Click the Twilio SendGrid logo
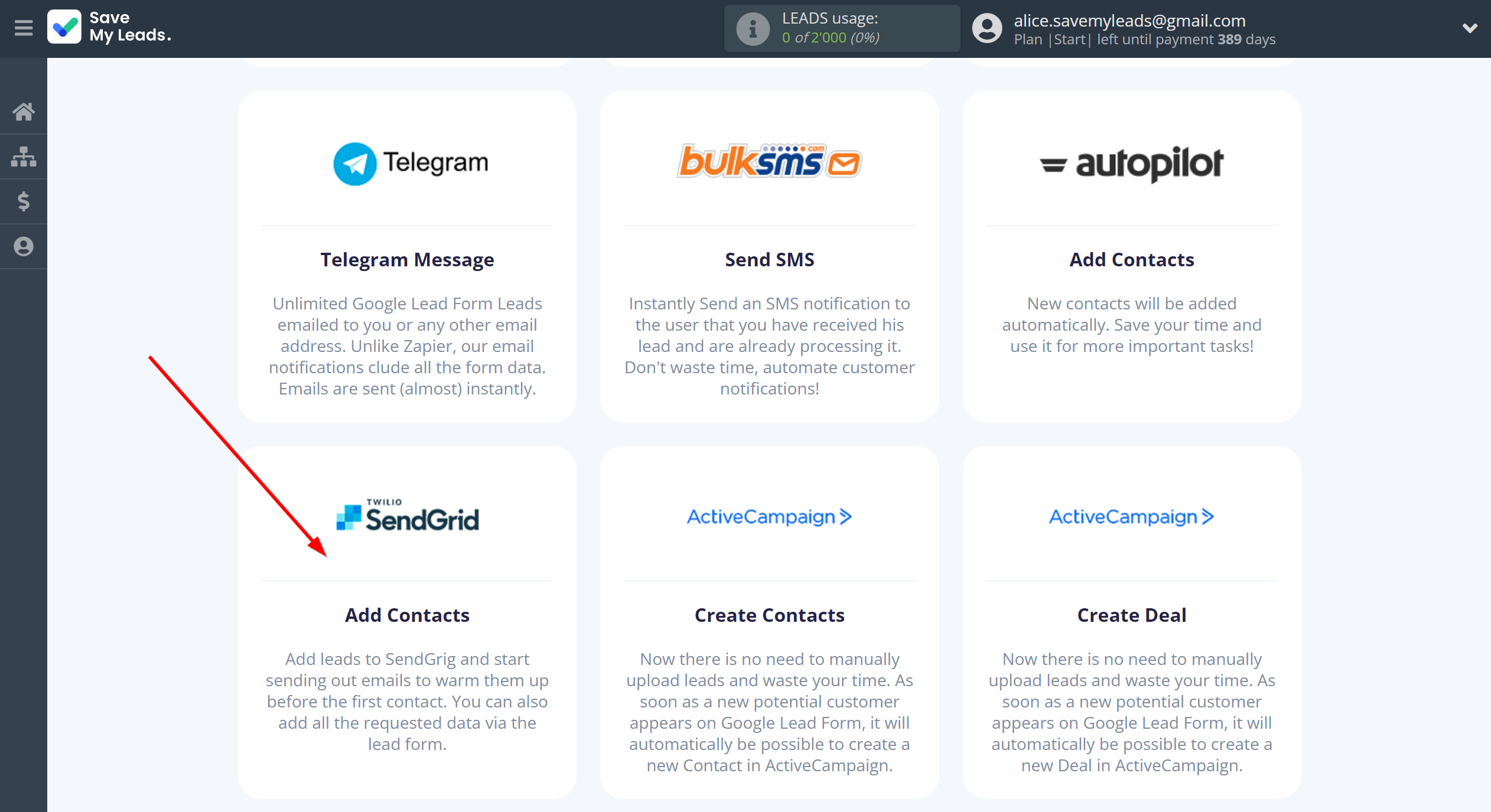This screenshot has width=1491, height=812. click(x=408, y=515)
